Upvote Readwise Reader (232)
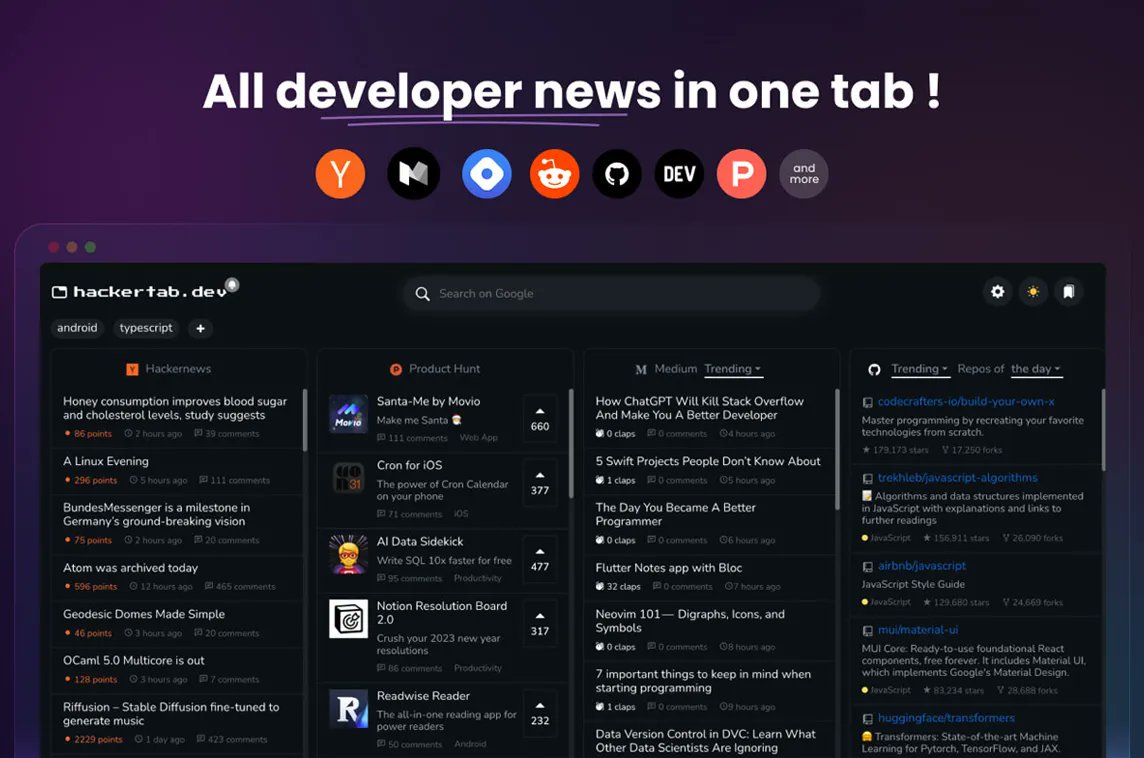The height and width of the screenshot is (758, 1144). click(x=540, y=713)
